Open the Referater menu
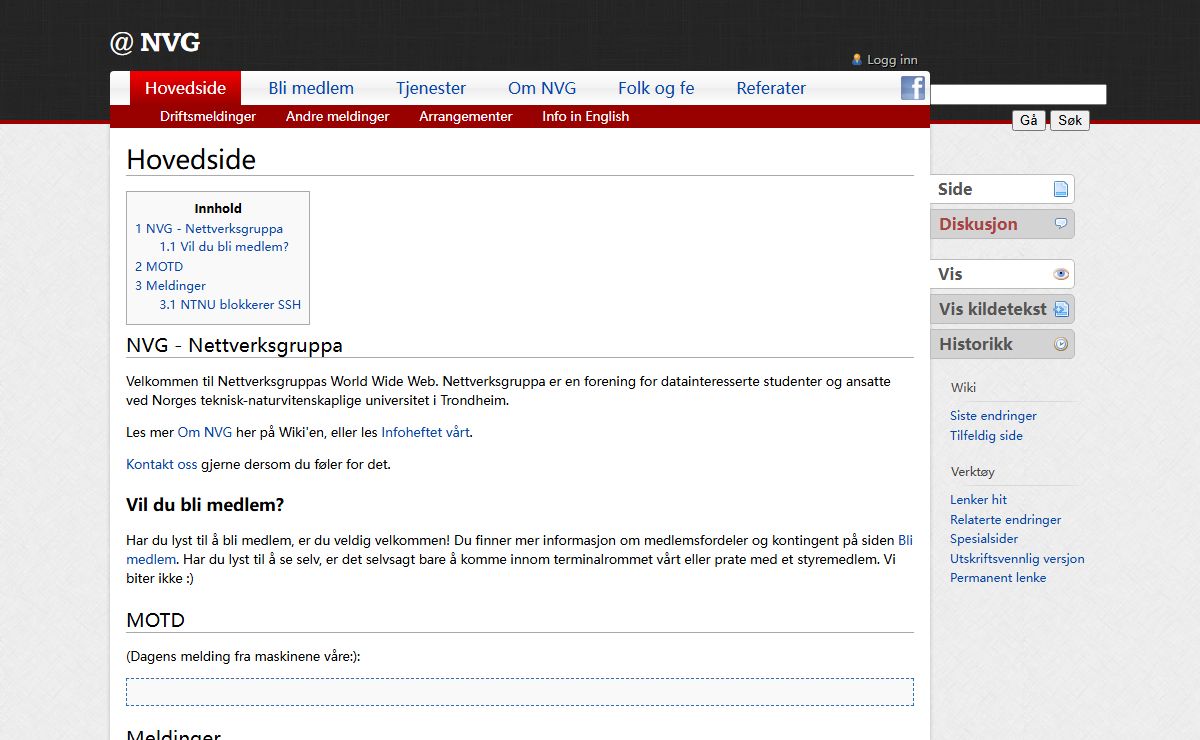This screenshot has height=740, width=1200. tap(771, 88)
